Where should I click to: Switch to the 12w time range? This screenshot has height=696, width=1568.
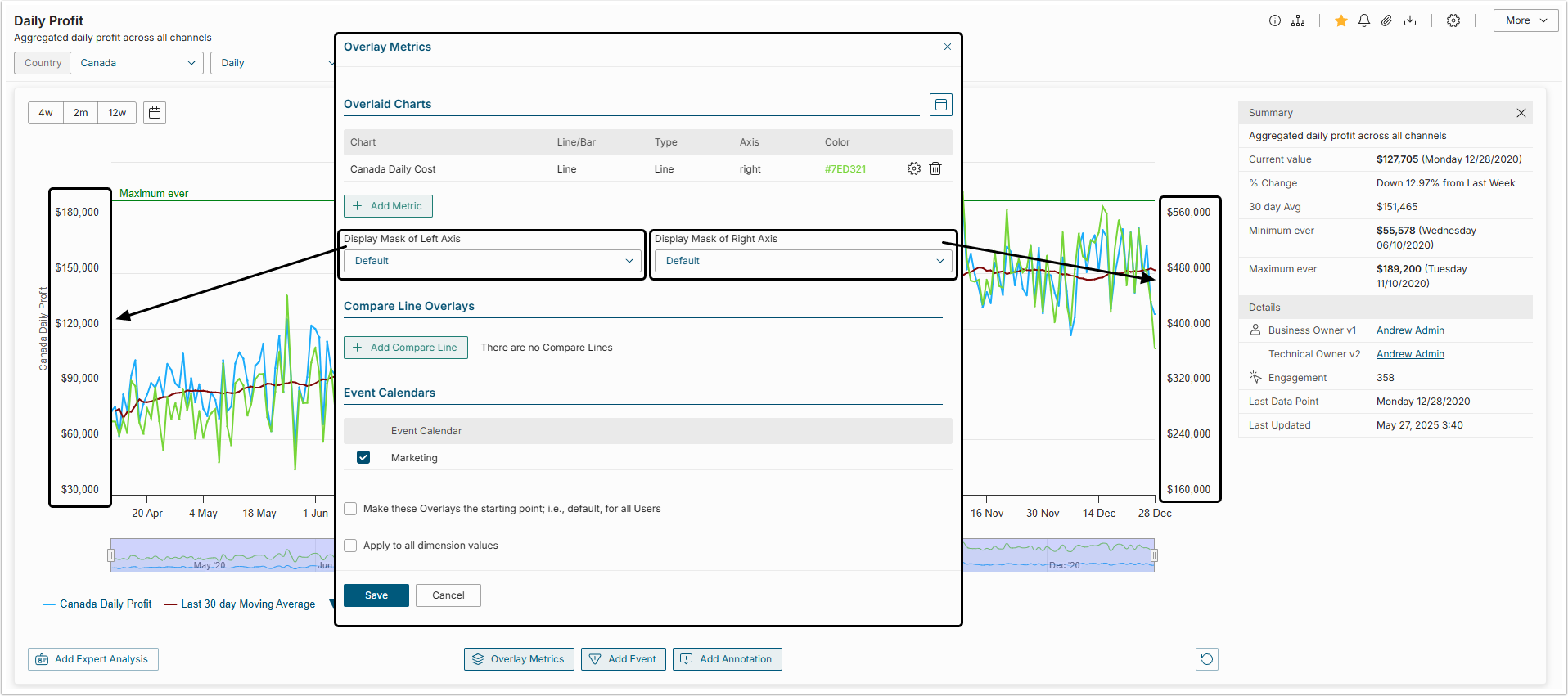click(x=117, y=113)
